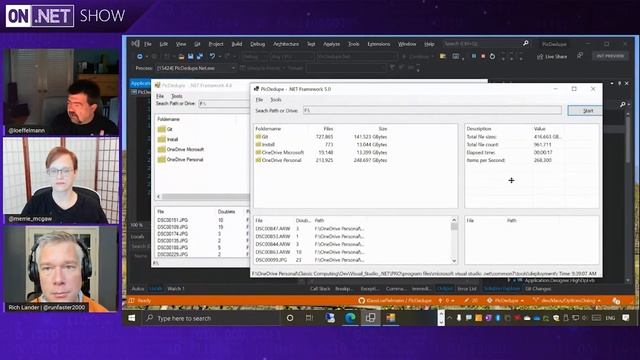This screenshot has height=360, width=640.
Task: Click the Visual Studio search box
Action: 486,43
